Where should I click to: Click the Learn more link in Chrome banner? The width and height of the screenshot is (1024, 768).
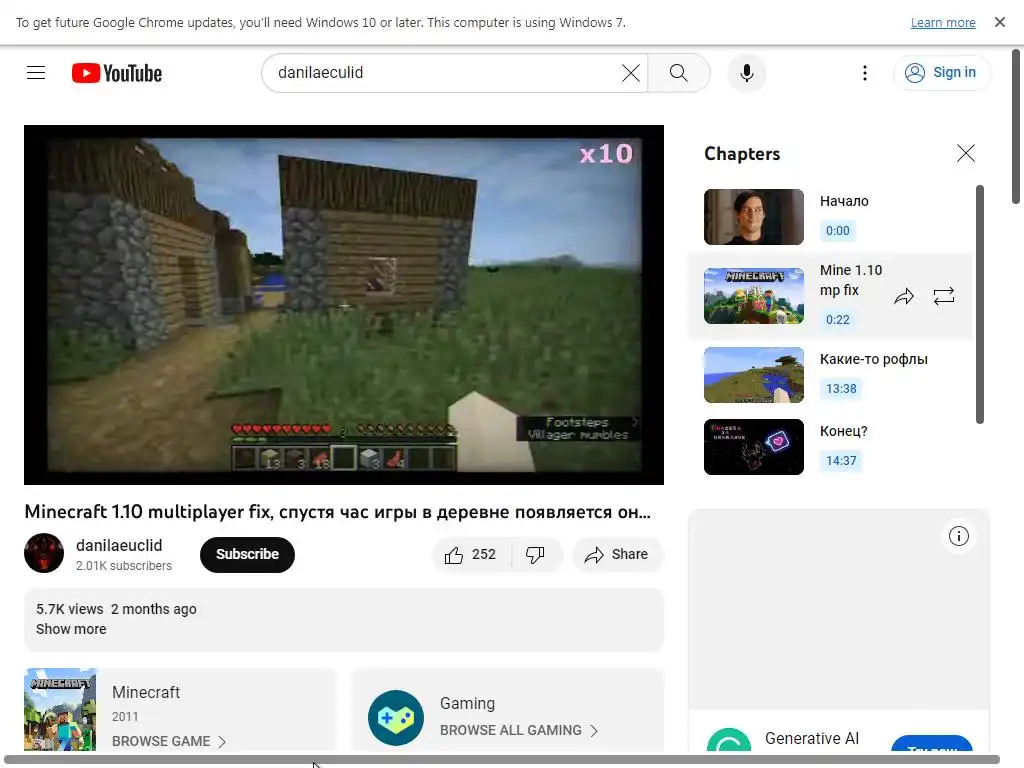[942, 22]
